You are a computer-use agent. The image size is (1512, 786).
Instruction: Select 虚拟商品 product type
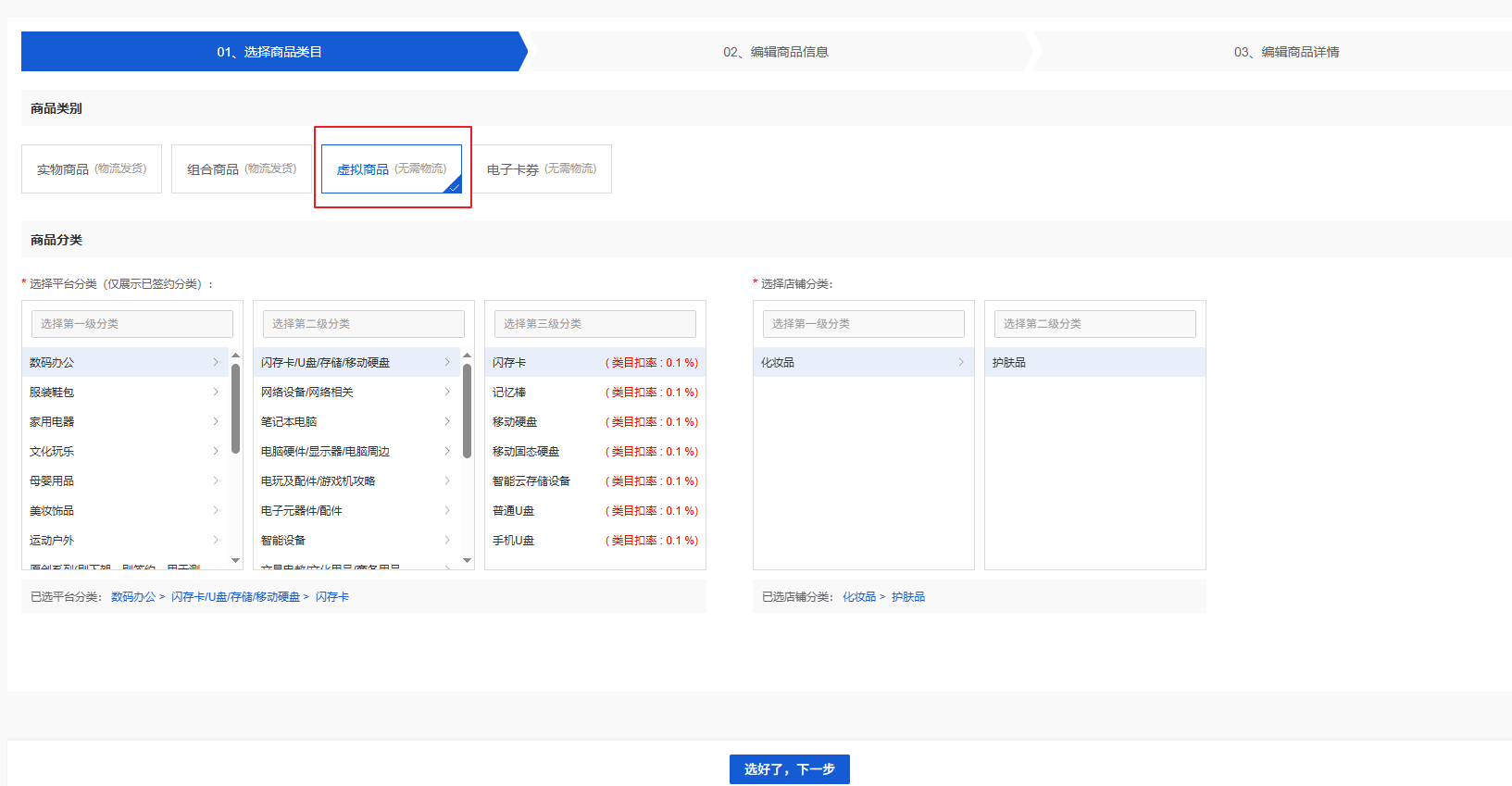[x=392, y=168]
